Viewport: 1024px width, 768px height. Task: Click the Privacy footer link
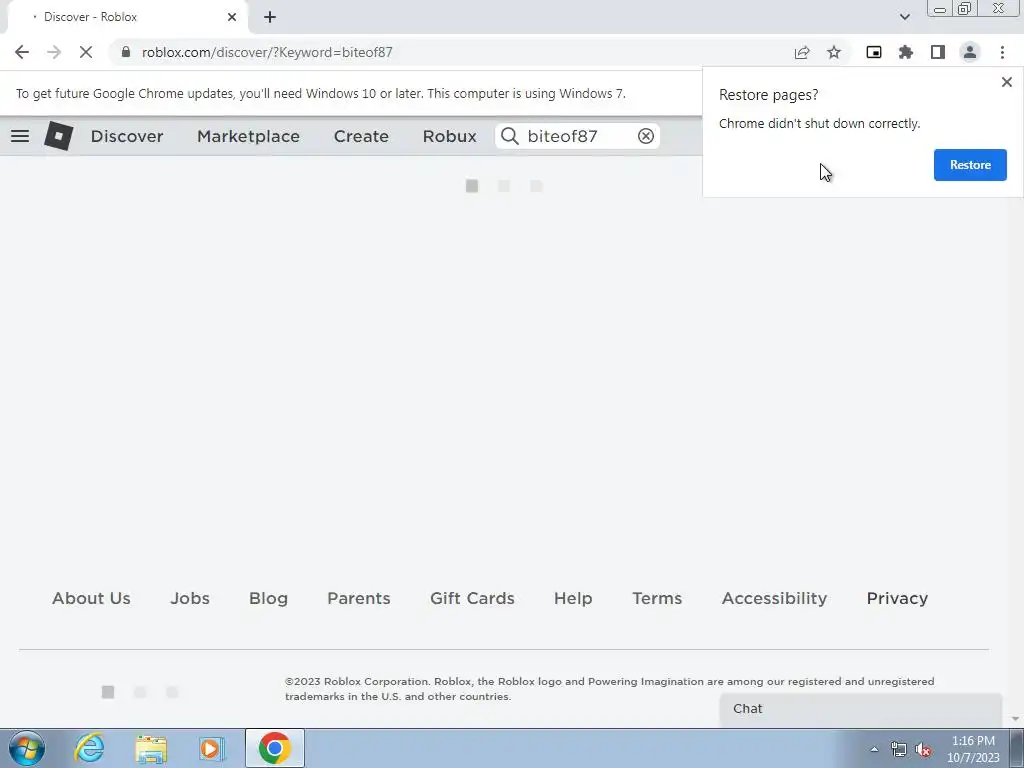tap(897, 598)
